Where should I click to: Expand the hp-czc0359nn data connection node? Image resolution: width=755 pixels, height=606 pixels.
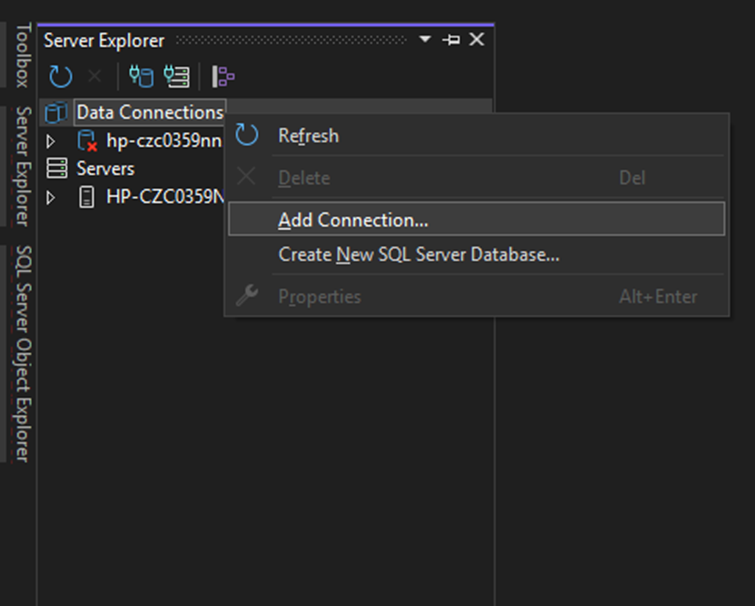[x=51, y=141]
